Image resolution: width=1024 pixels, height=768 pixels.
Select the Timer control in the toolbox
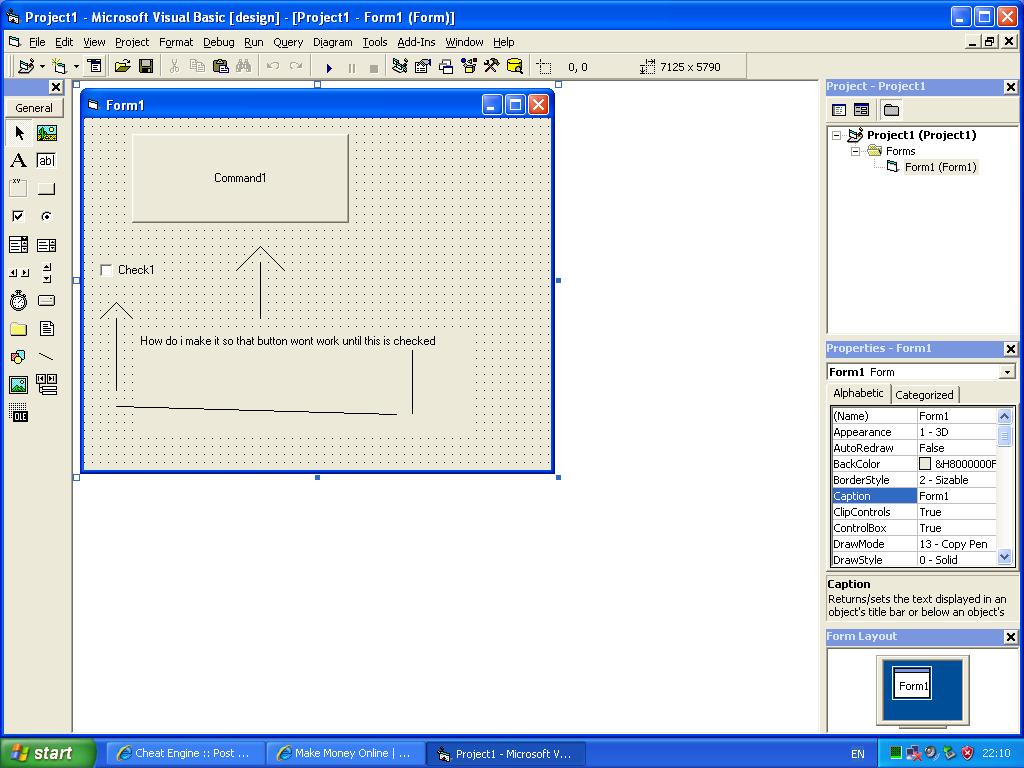[19, 301]
